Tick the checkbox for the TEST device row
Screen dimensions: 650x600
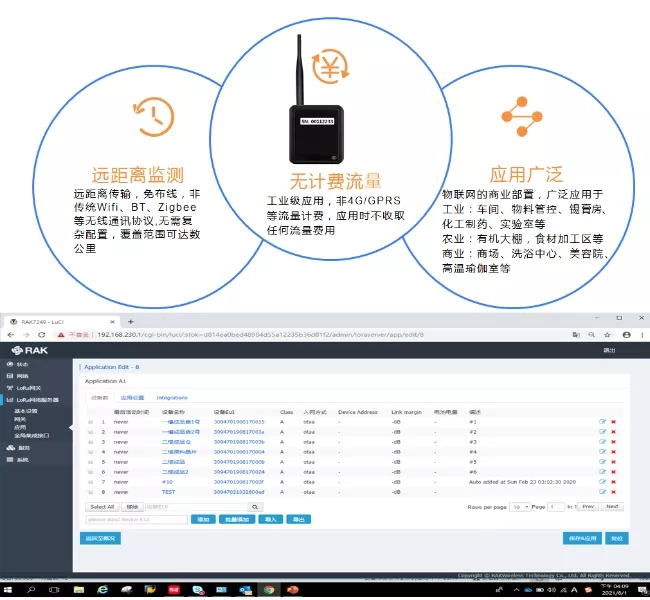point(90,492)
